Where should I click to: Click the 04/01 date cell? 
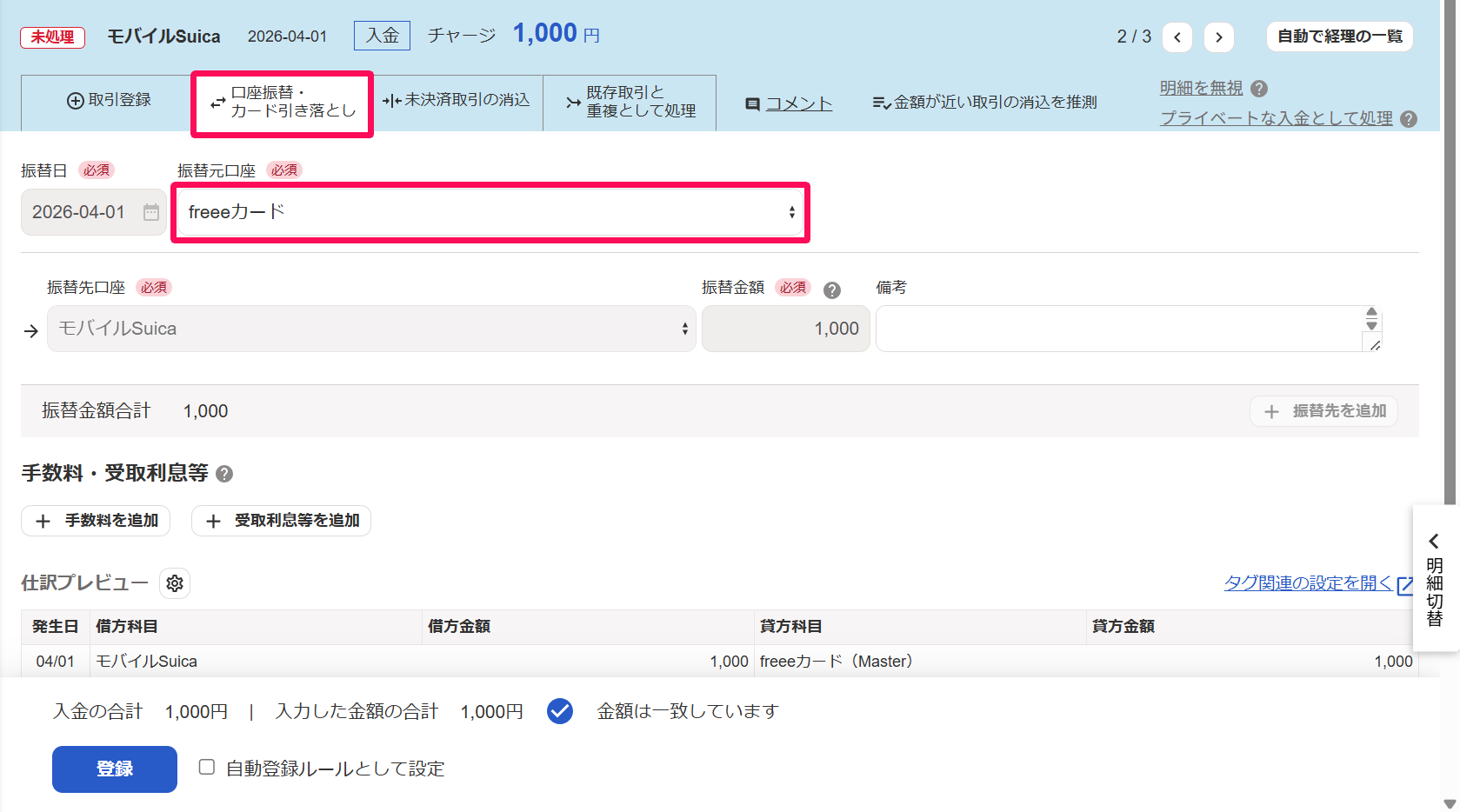coord(55,662)
